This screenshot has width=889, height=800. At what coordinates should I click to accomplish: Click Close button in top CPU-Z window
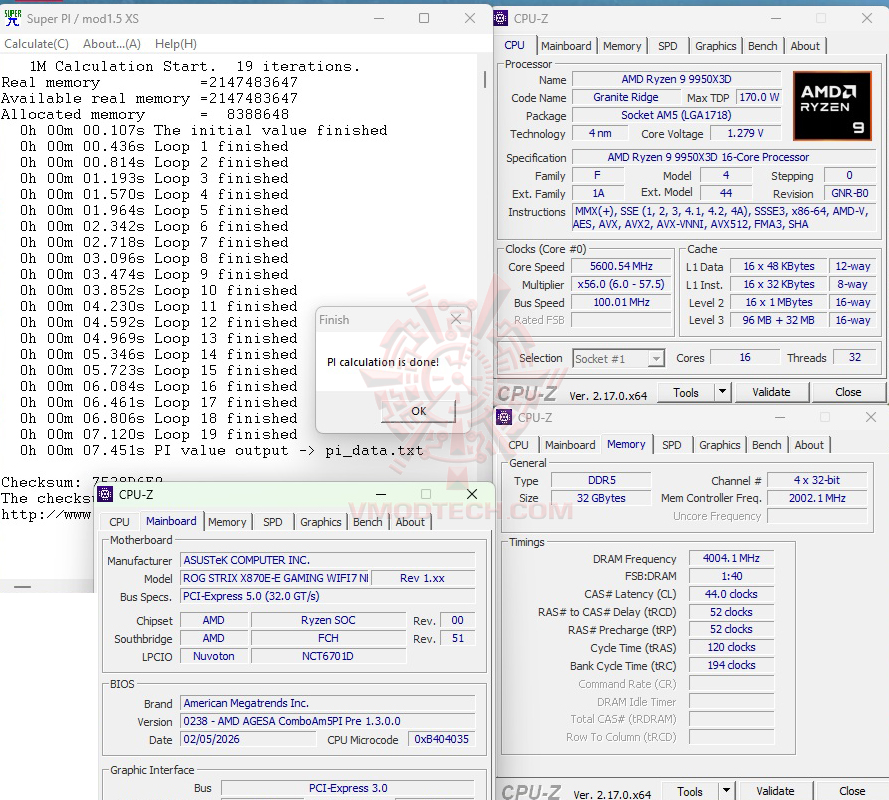pyautogui.click(x=848, y=392)
